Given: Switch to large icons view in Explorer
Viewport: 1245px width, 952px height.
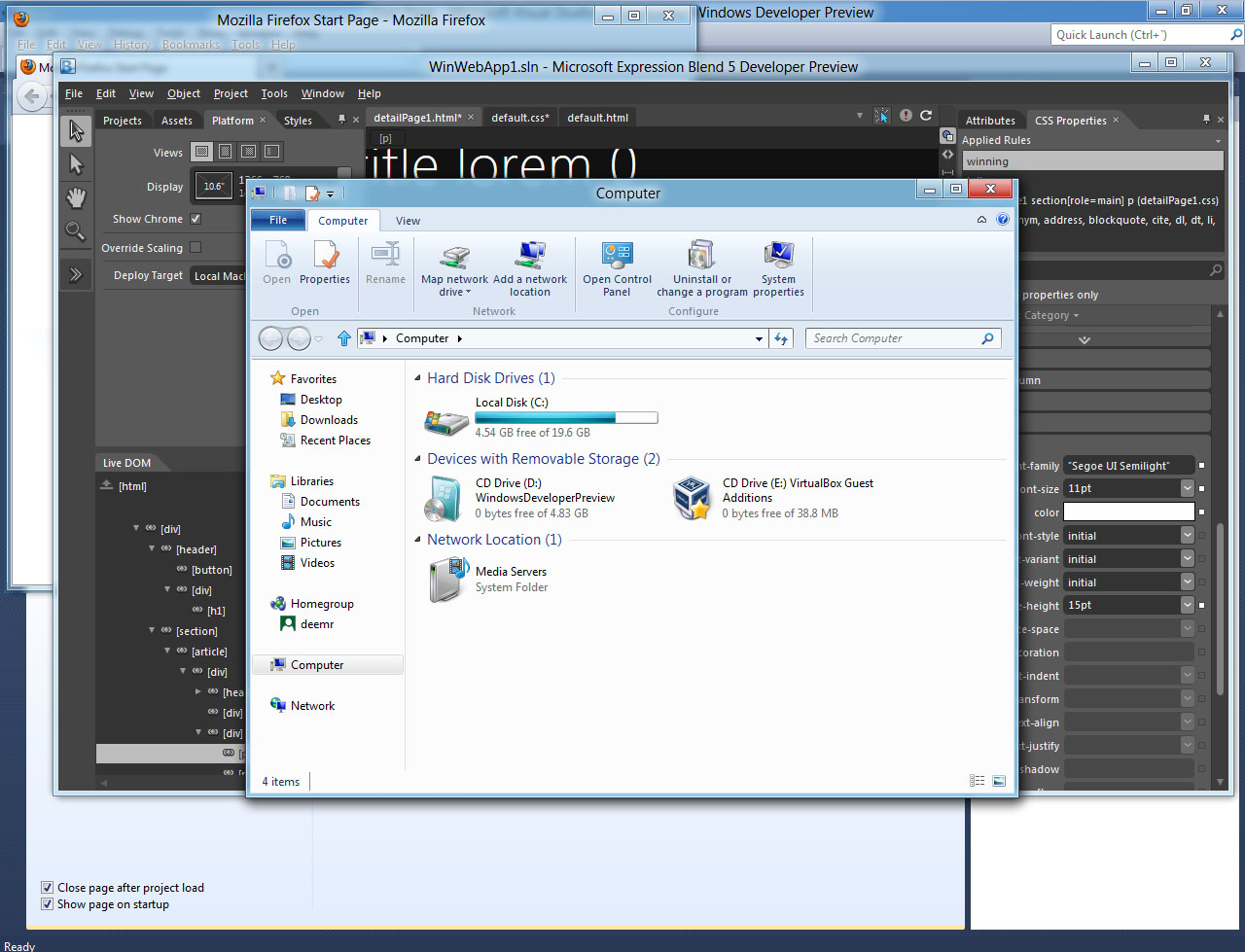Looking at the screenshot, I should click(x=999, y=781).
